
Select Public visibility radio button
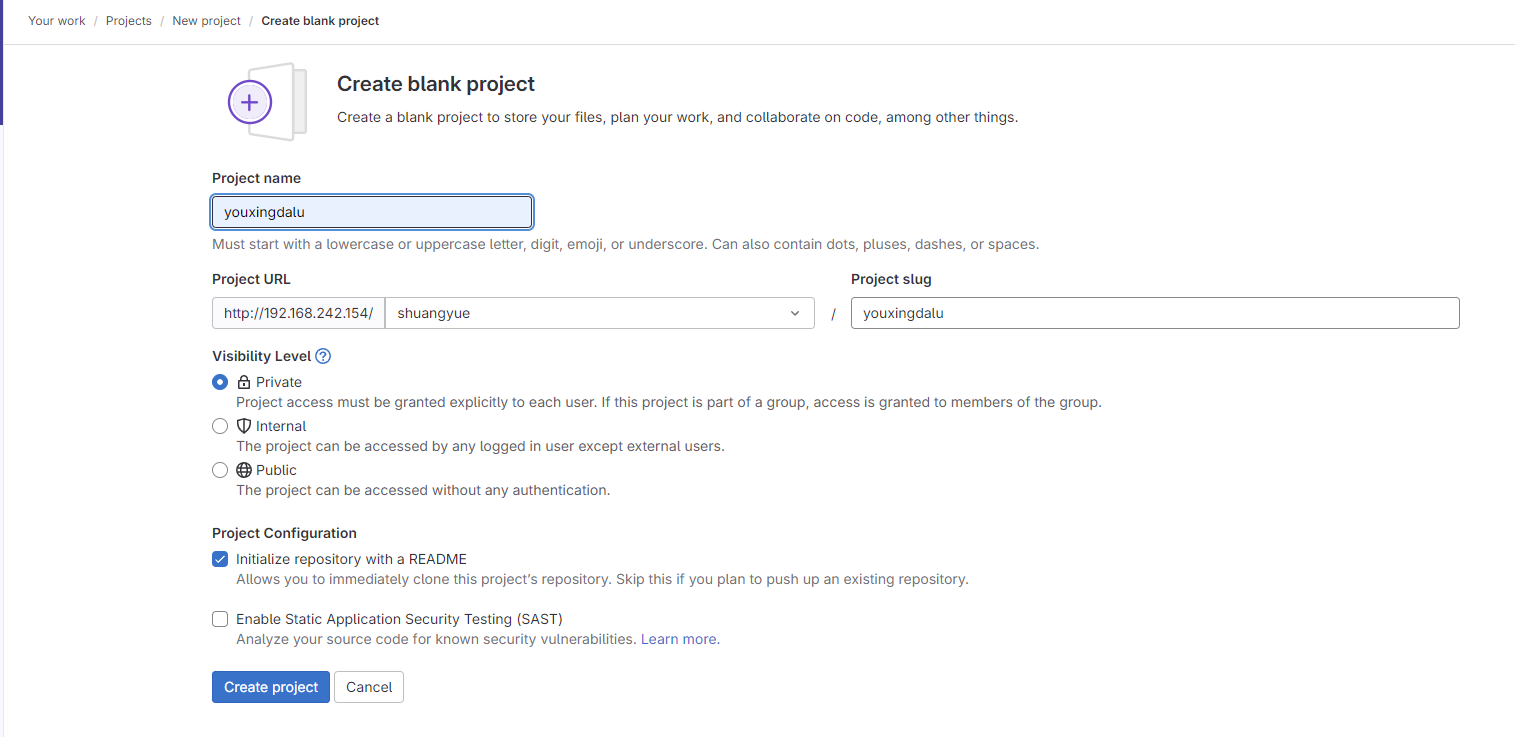220,470
